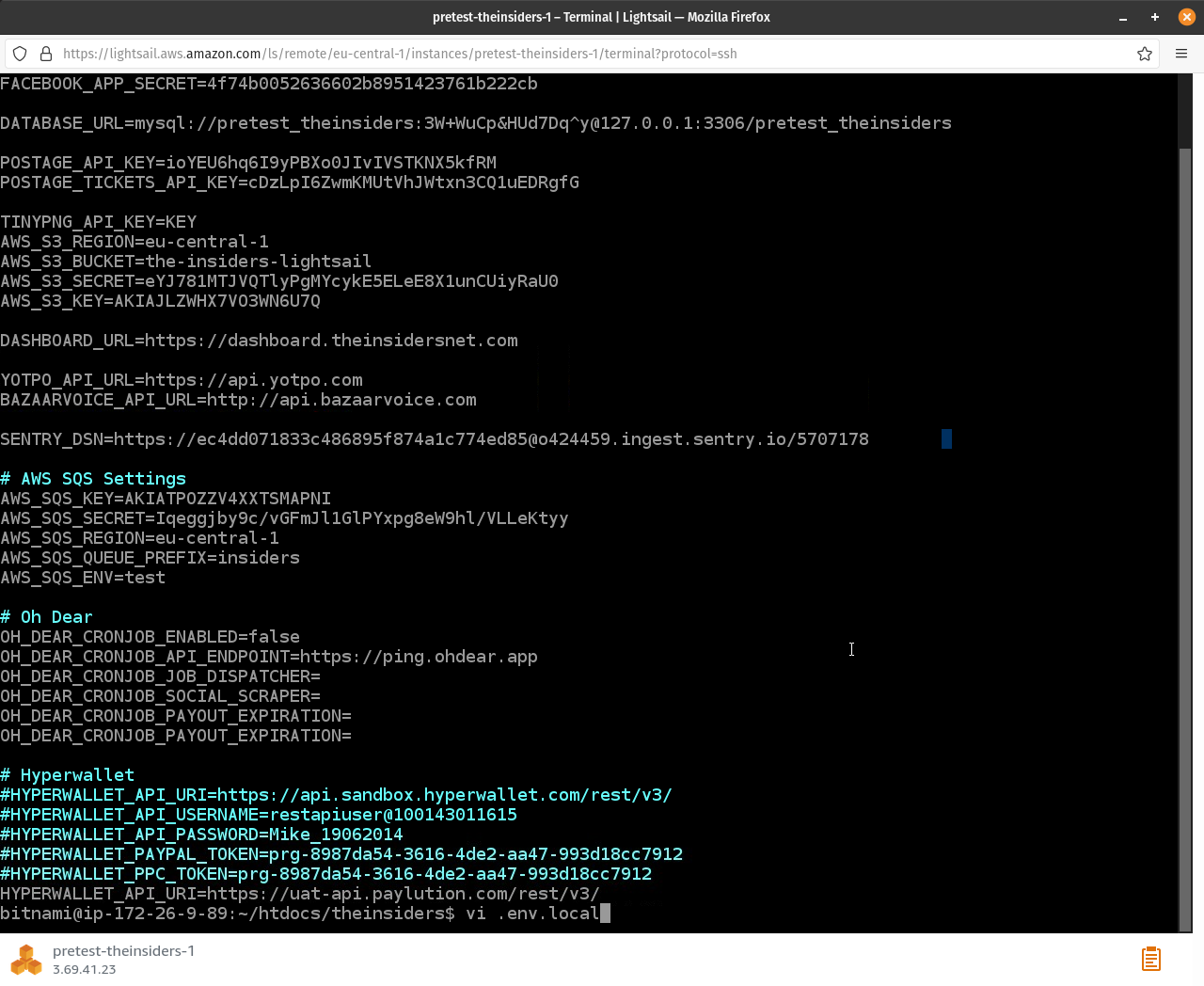Viewport: 1204px width, 986px height.
Task: Click the orange Lightsail instance logo
Action: (x=26, y=960)
